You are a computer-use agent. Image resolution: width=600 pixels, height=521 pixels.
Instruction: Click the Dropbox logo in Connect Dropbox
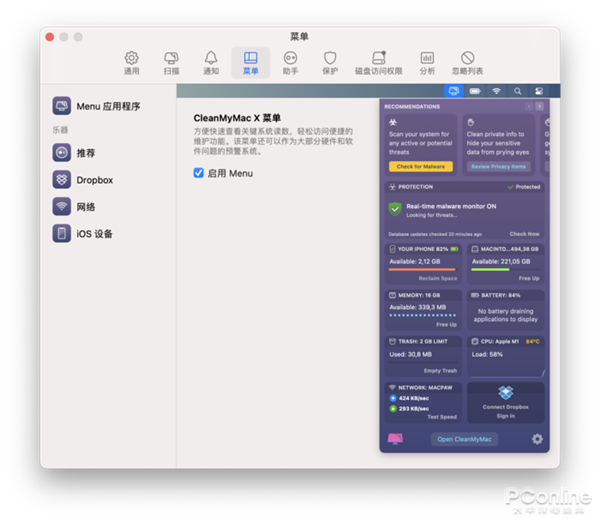pos(505,393)
